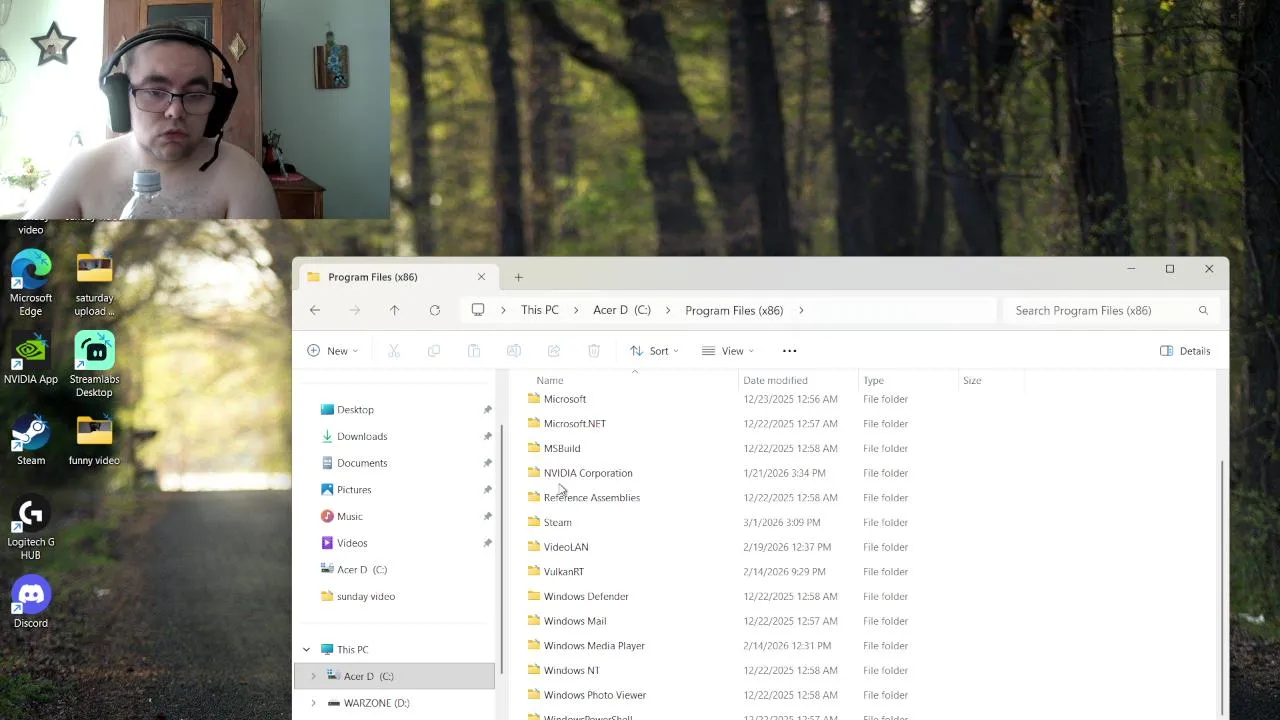Expand chevron after Acer D (C:) breadcrumb

tap(668, 310)
